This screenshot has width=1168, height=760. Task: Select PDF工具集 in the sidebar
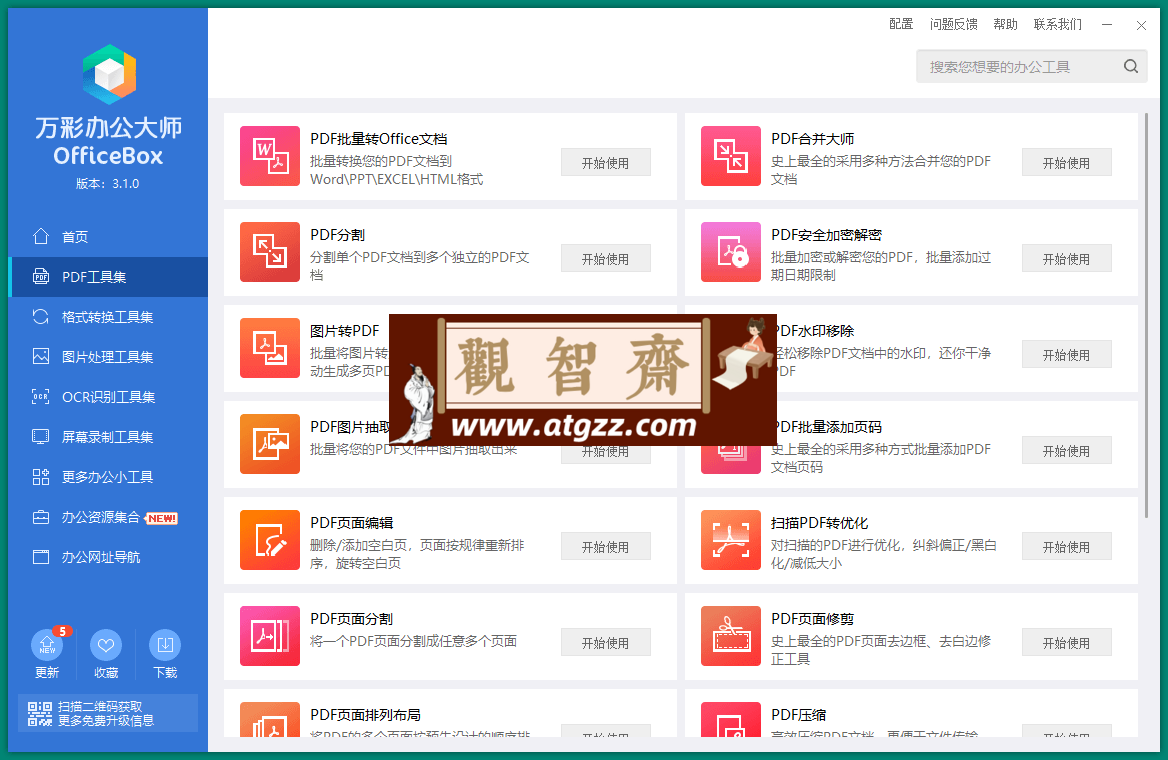pos(109,277)
